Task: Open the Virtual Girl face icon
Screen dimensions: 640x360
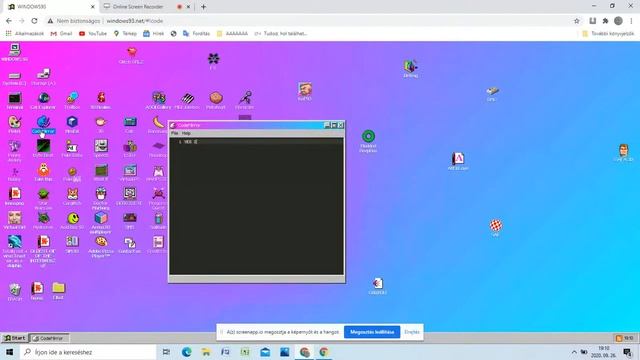Action: 14,221
